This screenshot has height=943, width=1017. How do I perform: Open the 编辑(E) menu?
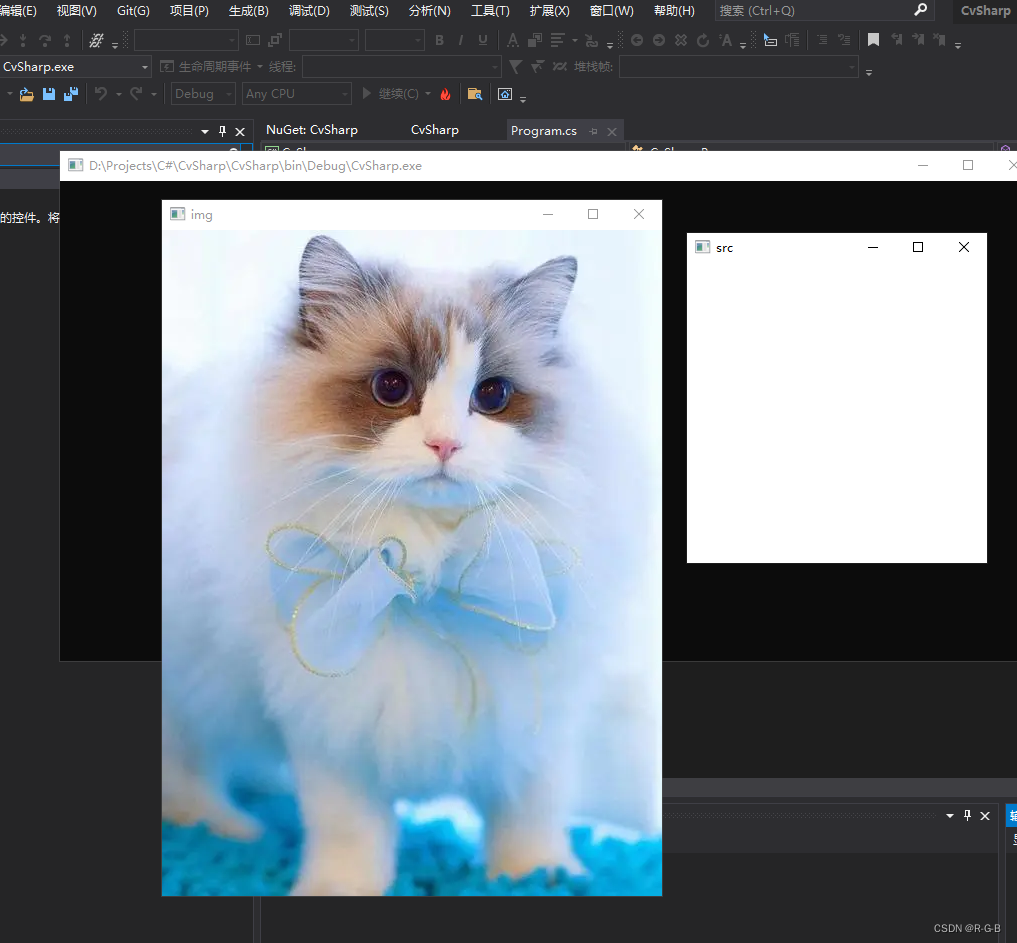(18, 11)
